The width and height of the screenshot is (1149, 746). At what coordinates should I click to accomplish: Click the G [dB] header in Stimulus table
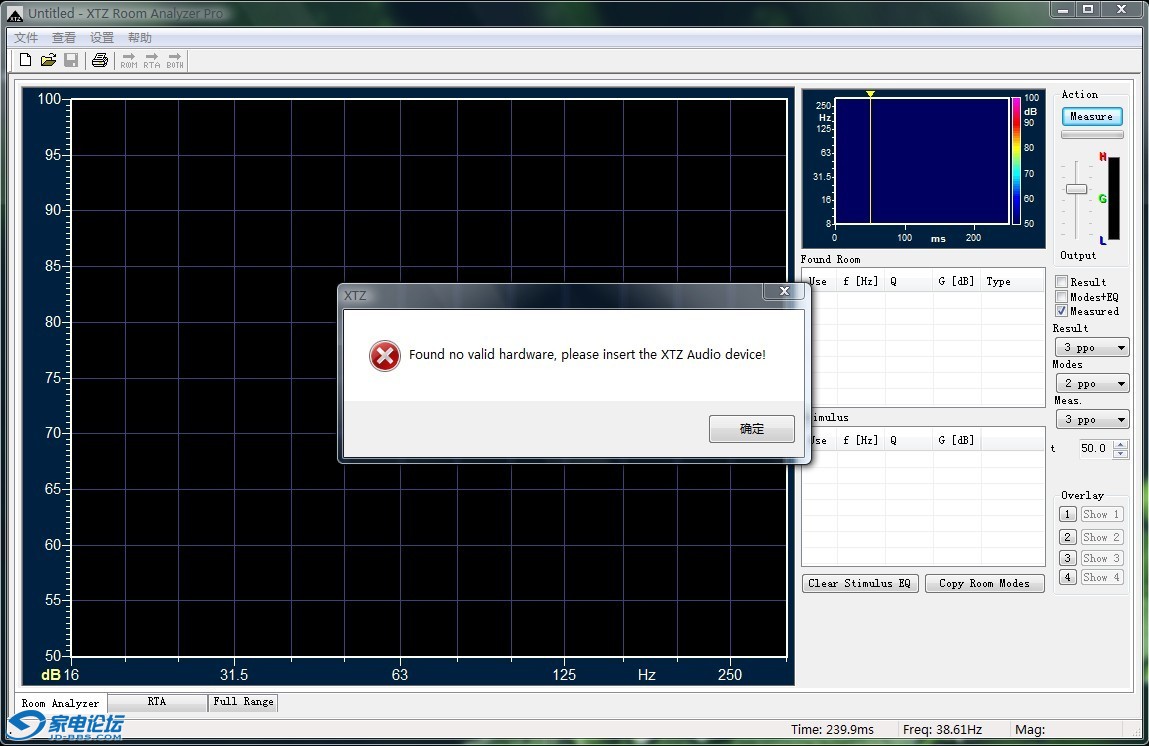(956, 440)
